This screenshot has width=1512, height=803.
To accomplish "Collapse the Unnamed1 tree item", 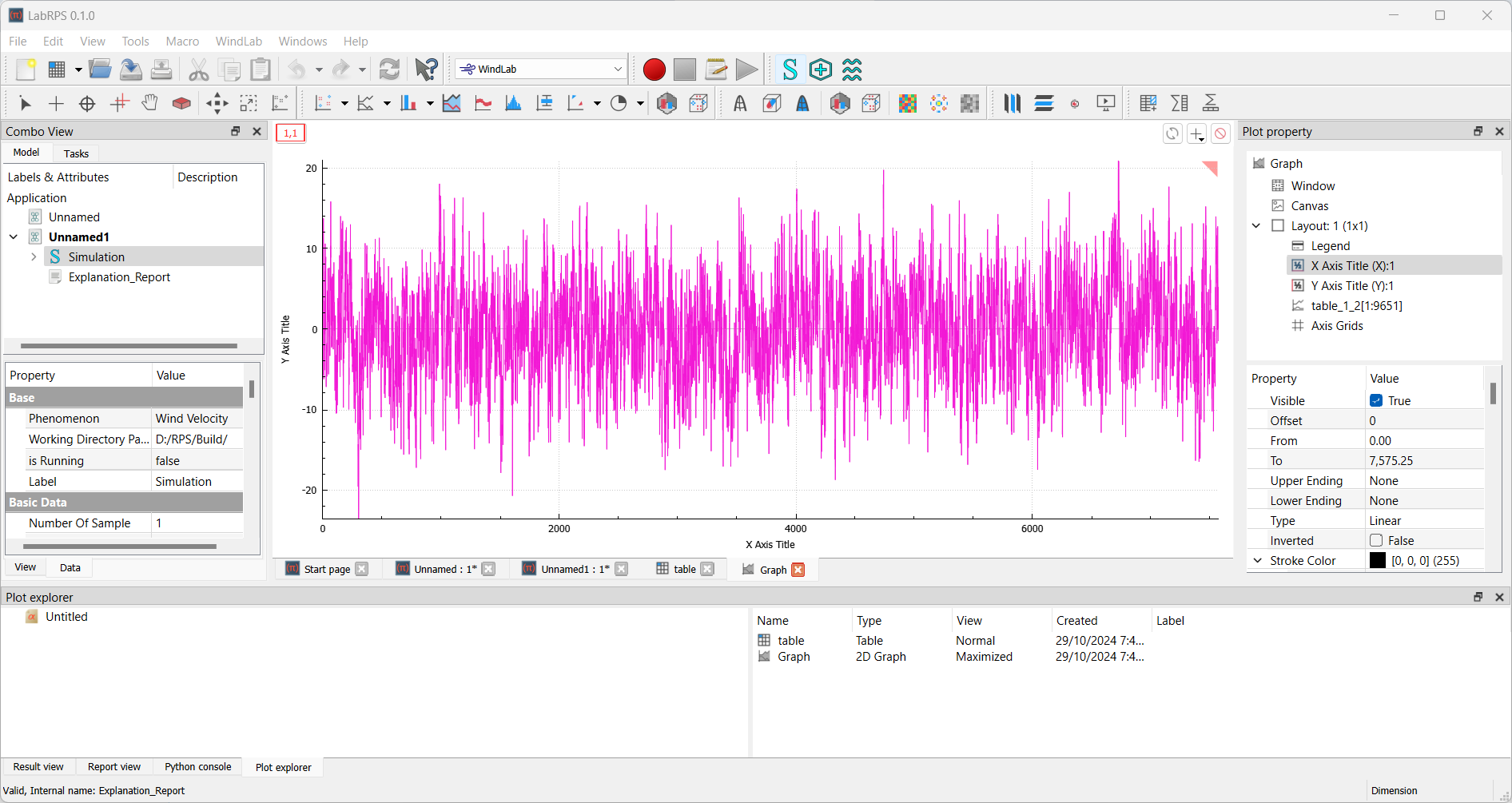I will pyautogui.click(x=13, y=237).
